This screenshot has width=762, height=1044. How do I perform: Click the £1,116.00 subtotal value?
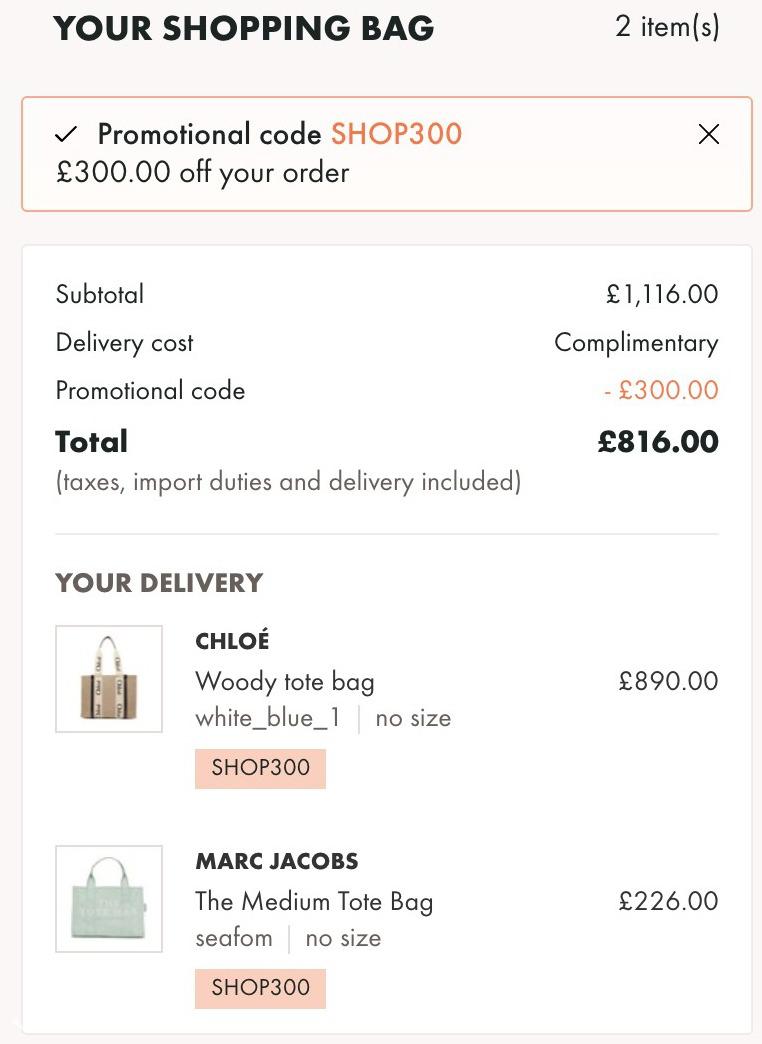pos(662,294)
